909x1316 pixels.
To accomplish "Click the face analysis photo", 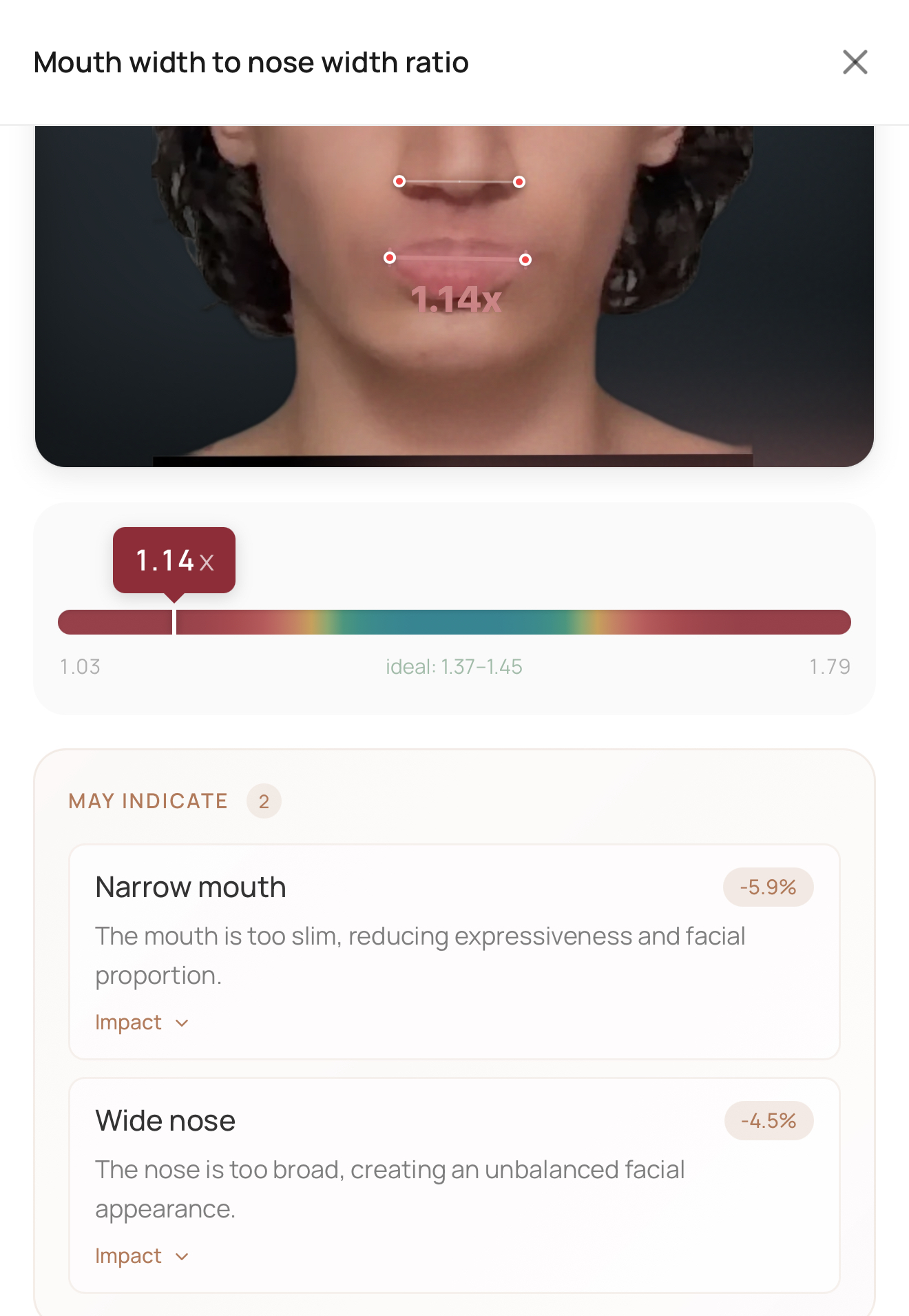I will point(454,296).
